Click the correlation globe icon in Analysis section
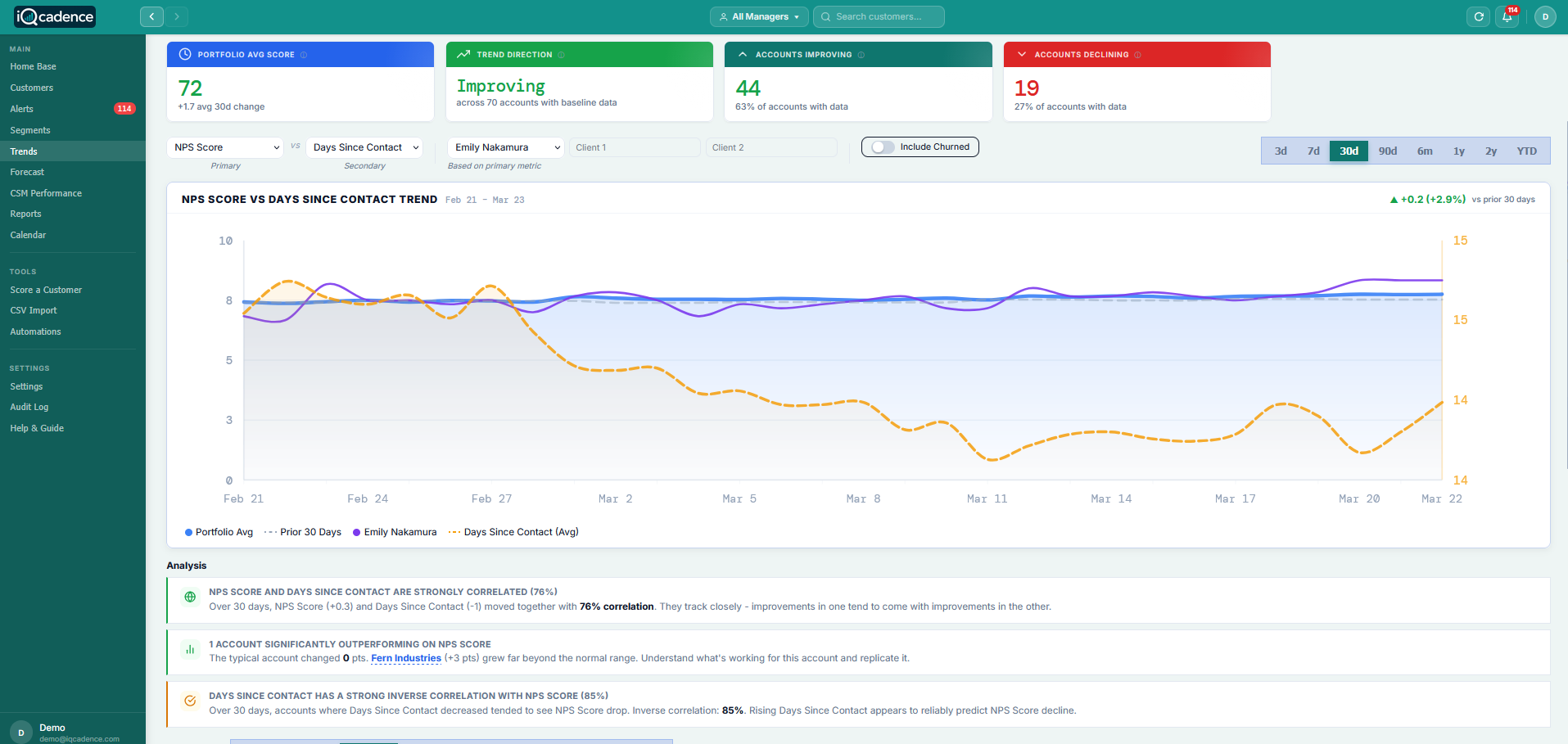This screenshot has height=744, width=1568. point(190,597)
